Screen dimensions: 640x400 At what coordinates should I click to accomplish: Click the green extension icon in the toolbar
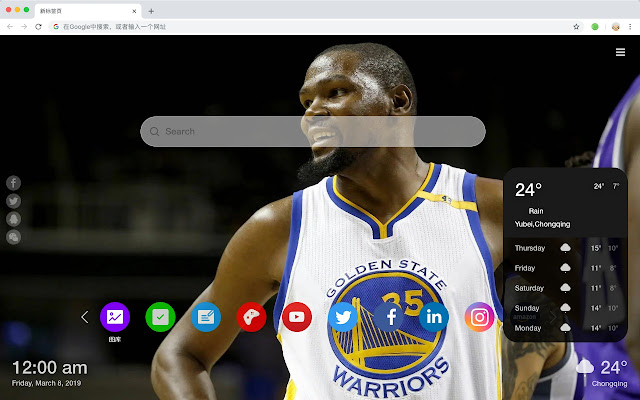(595, 27)
